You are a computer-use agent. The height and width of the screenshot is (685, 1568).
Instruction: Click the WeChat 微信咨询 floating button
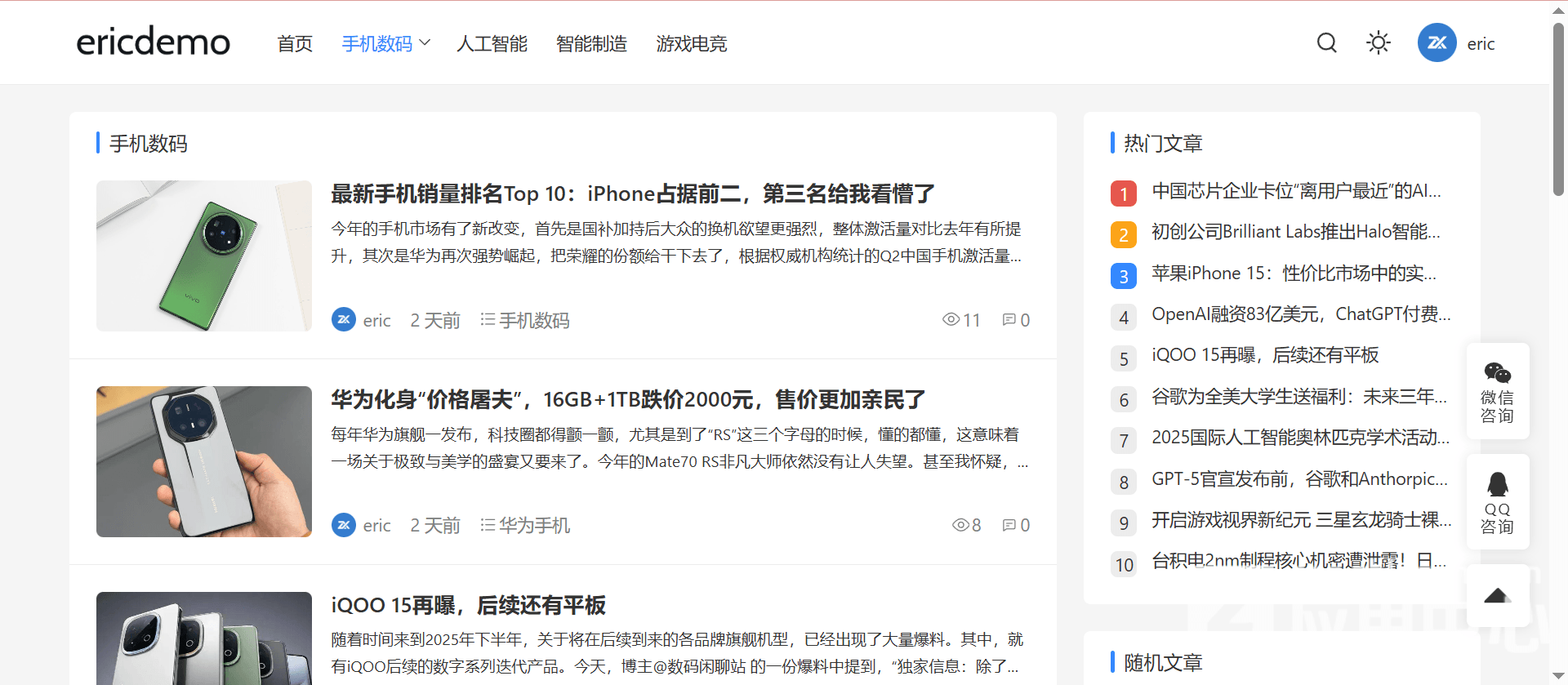tap(1498, 392)
